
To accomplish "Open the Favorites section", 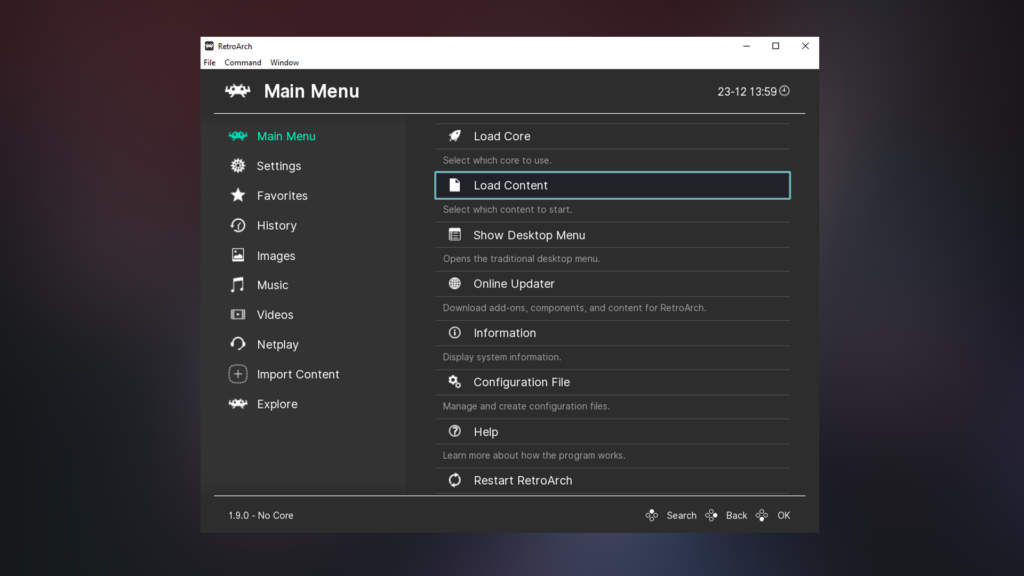I will (282, 196).
